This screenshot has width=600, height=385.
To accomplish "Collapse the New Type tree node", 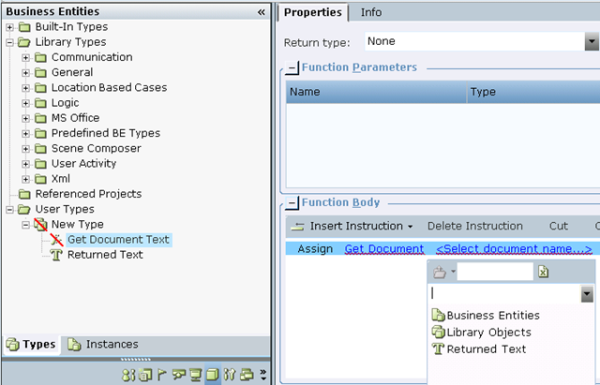I will [25, 225].
